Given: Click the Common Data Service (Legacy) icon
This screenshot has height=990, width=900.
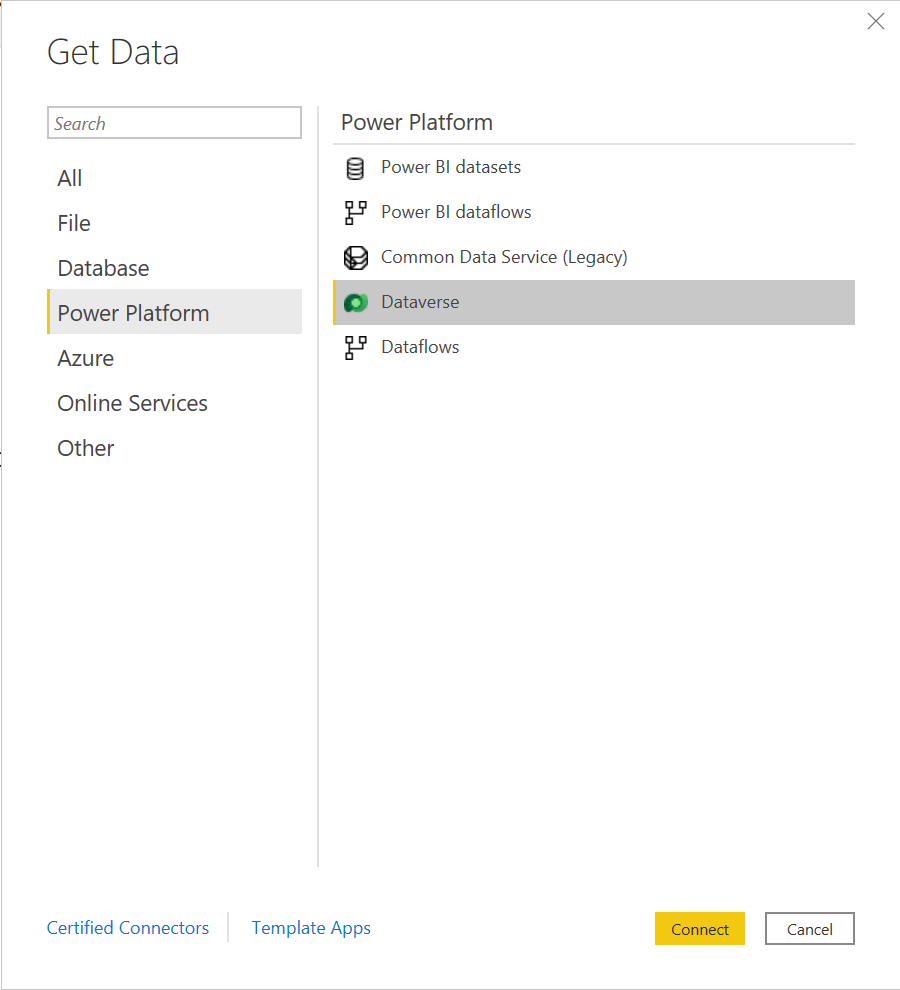Looking at the screenshot, I should click(x=355, y=258).
